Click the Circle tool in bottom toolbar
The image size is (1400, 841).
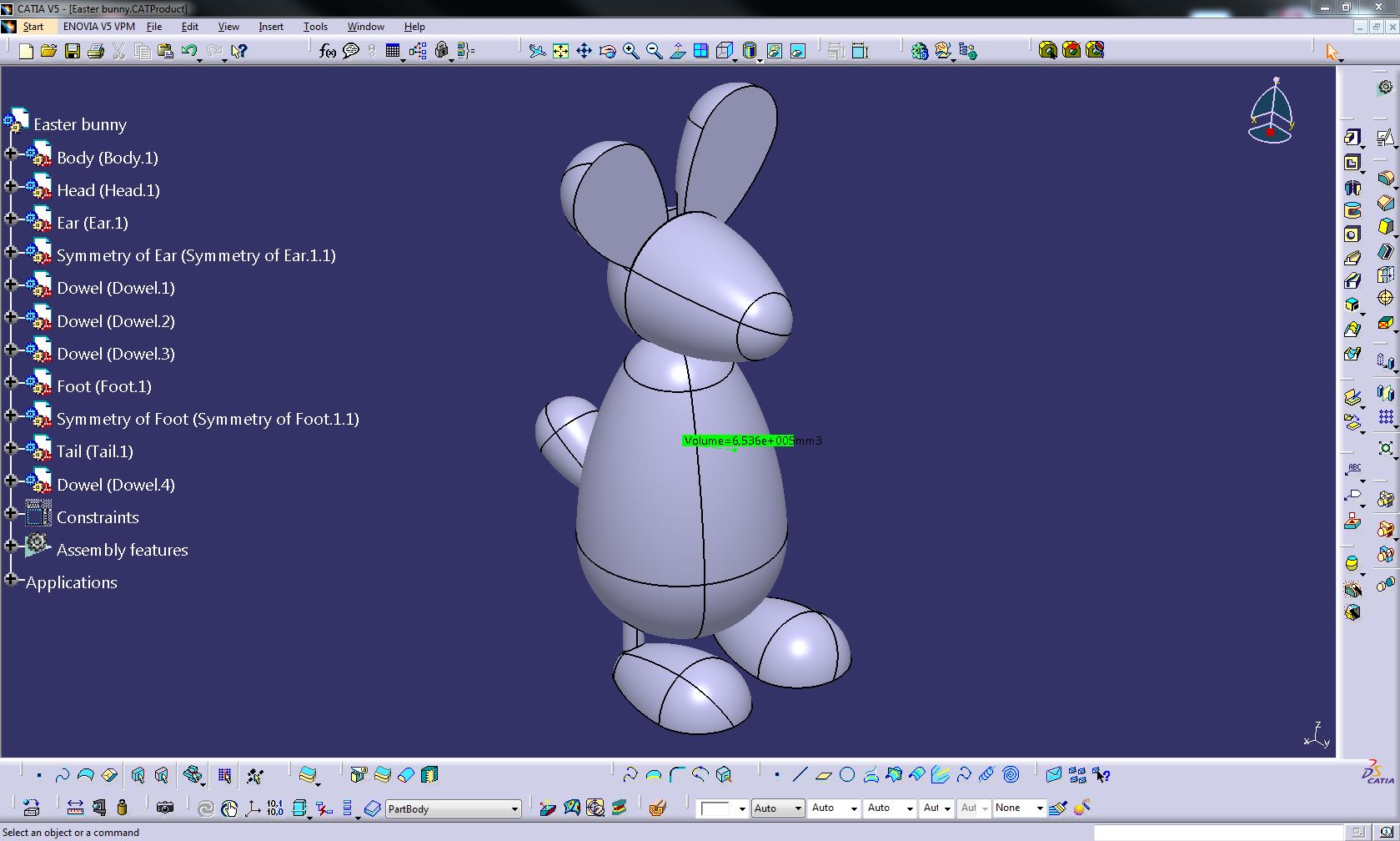[847, 774]
